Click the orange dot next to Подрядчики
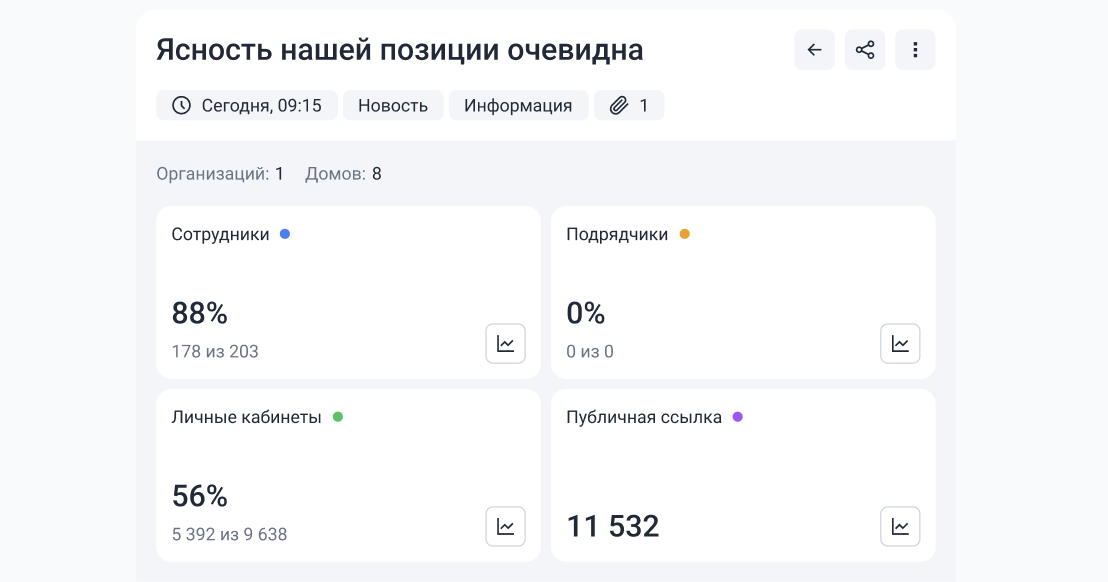The width and height of the screenshot is (1108, 582). point(684,234)
